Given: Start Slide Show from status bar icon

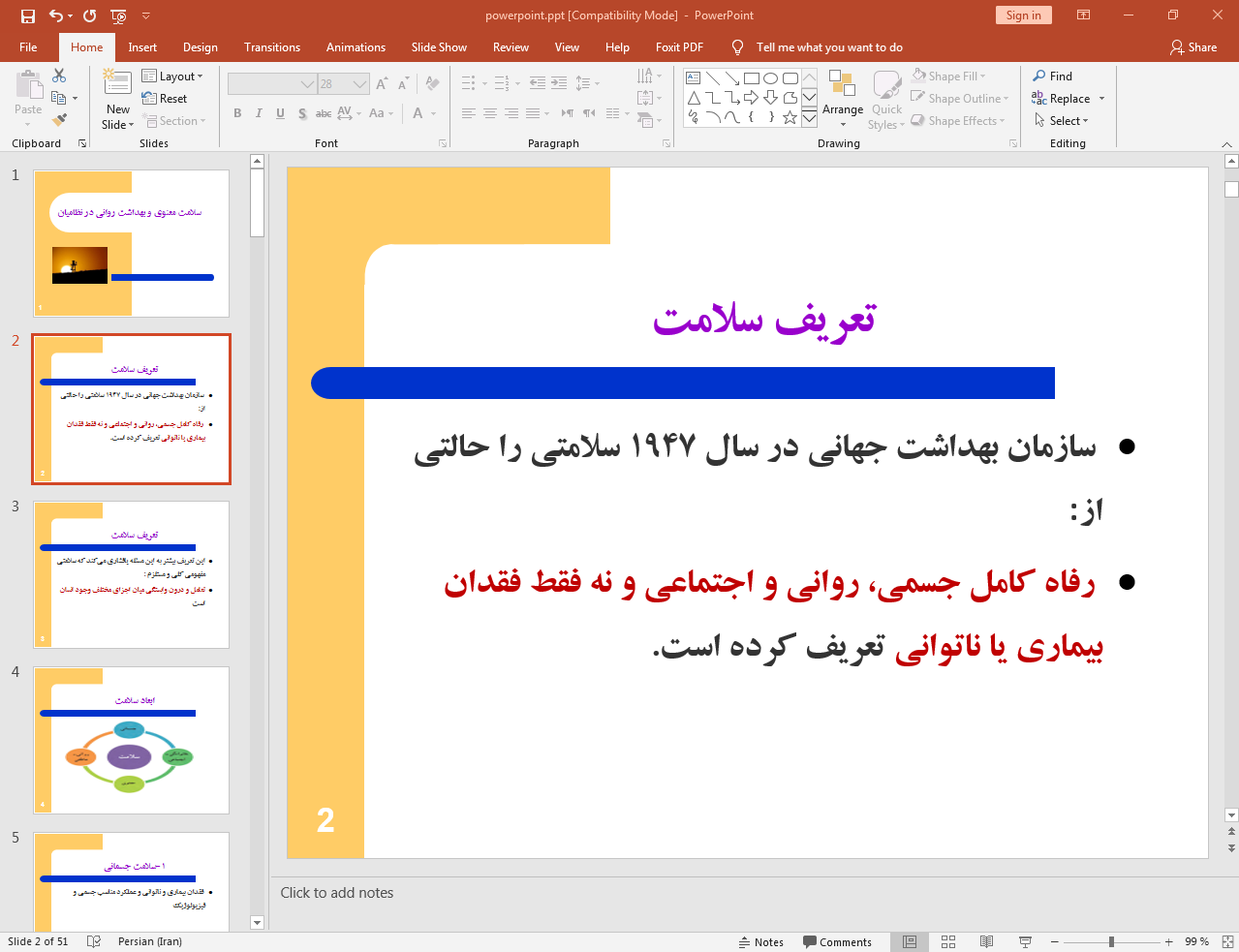Looking at the screenshot, I should pyautogui.click(x=1025, y=941).
